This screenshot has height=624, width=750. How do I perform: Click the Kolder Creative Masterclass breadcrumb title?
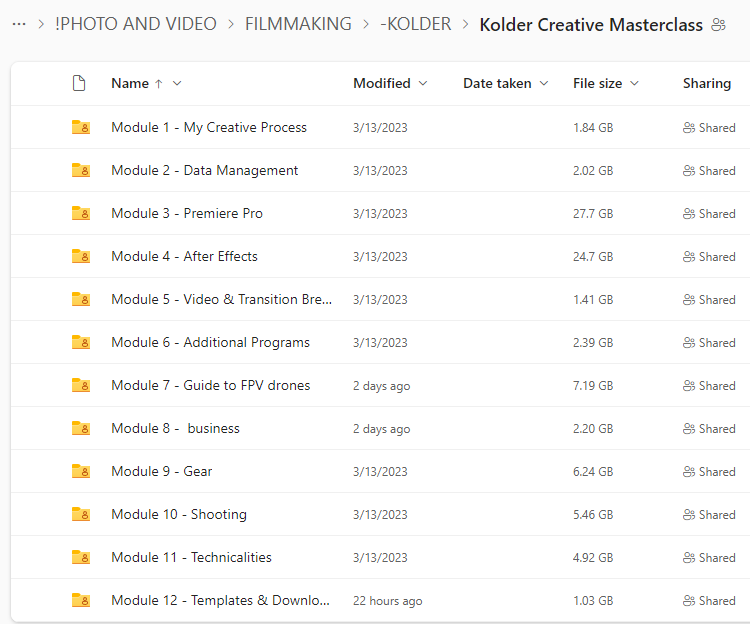point(591,24)
